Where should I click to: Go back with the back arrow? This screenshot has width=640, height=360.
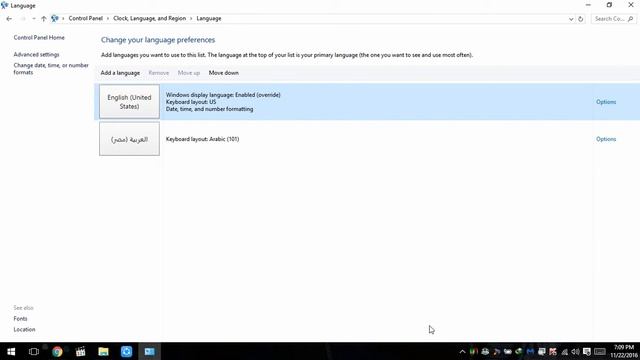click(x=9, y=19)
